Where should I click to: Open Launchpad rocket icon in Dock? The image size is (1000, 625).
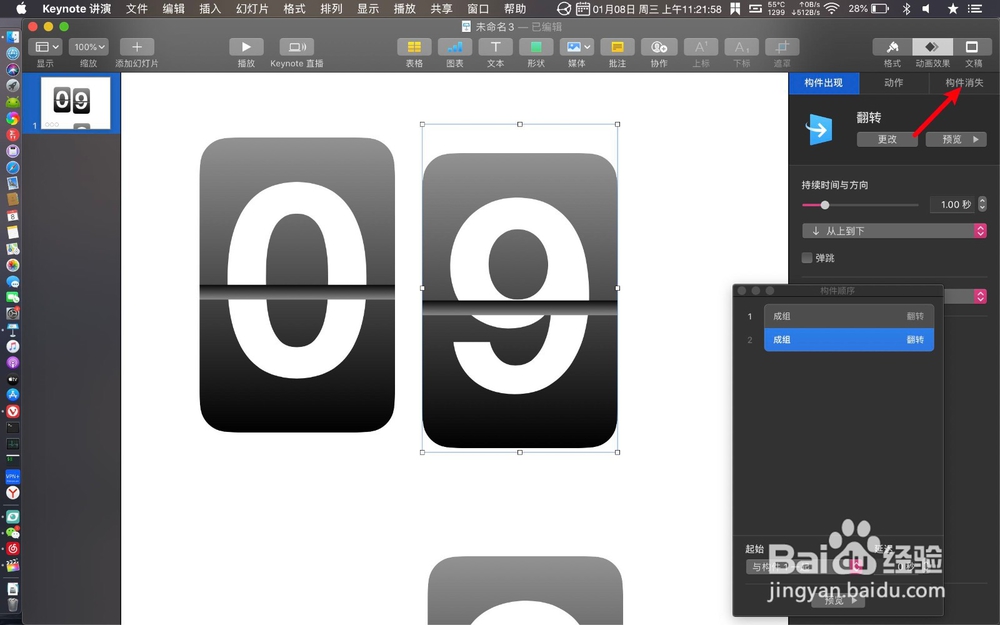pyautogui.click(x=13, y=85)
